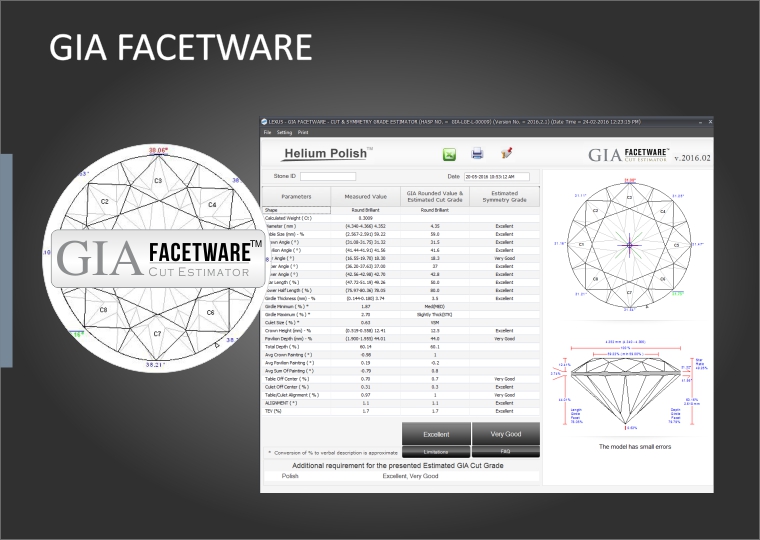
Task: Click the printer icon in the toolbar
Action: pyautogui.click(x=477, y=154)
